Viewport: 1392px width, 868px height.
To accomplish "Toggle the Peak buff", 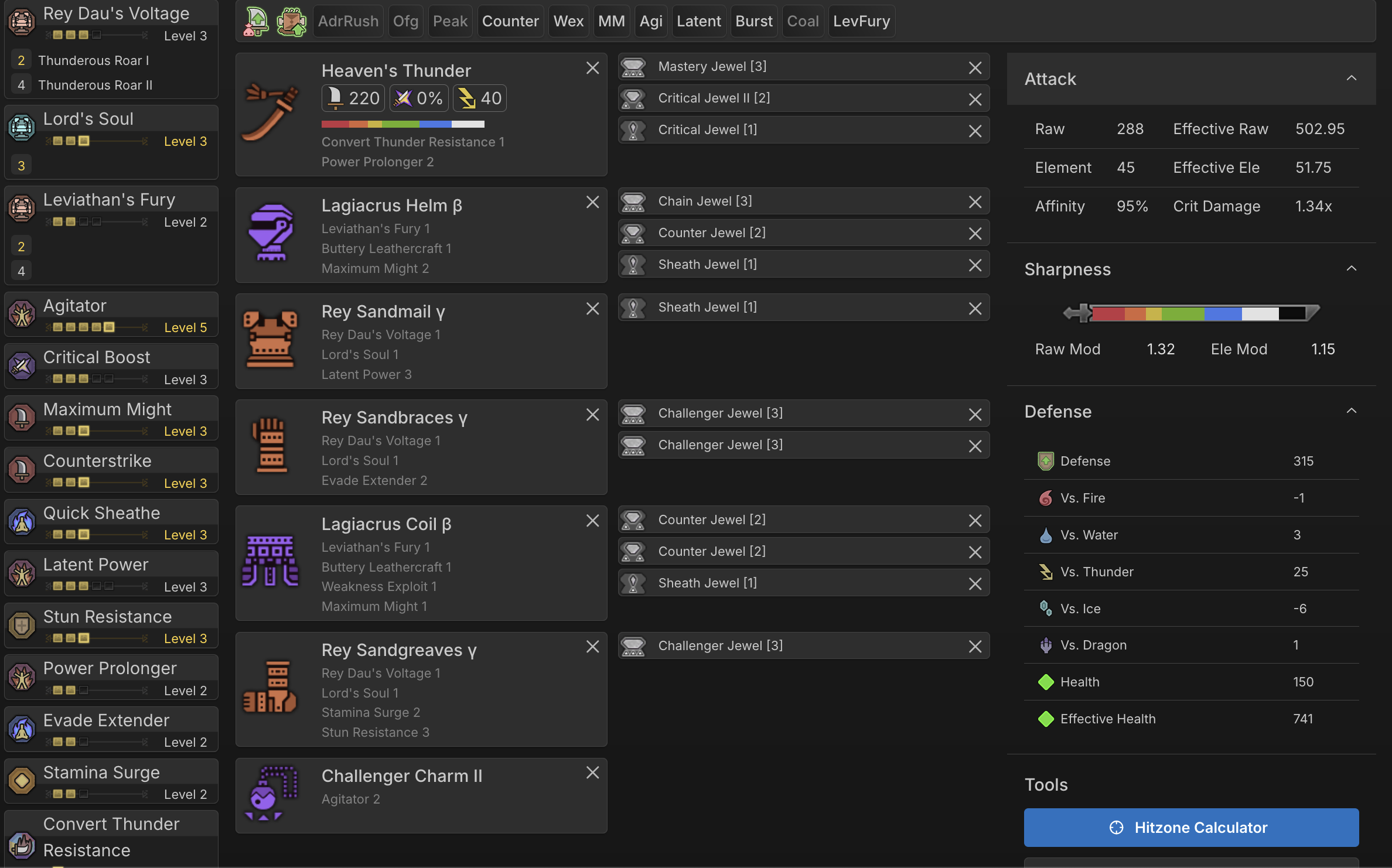I will pos(450,22).
